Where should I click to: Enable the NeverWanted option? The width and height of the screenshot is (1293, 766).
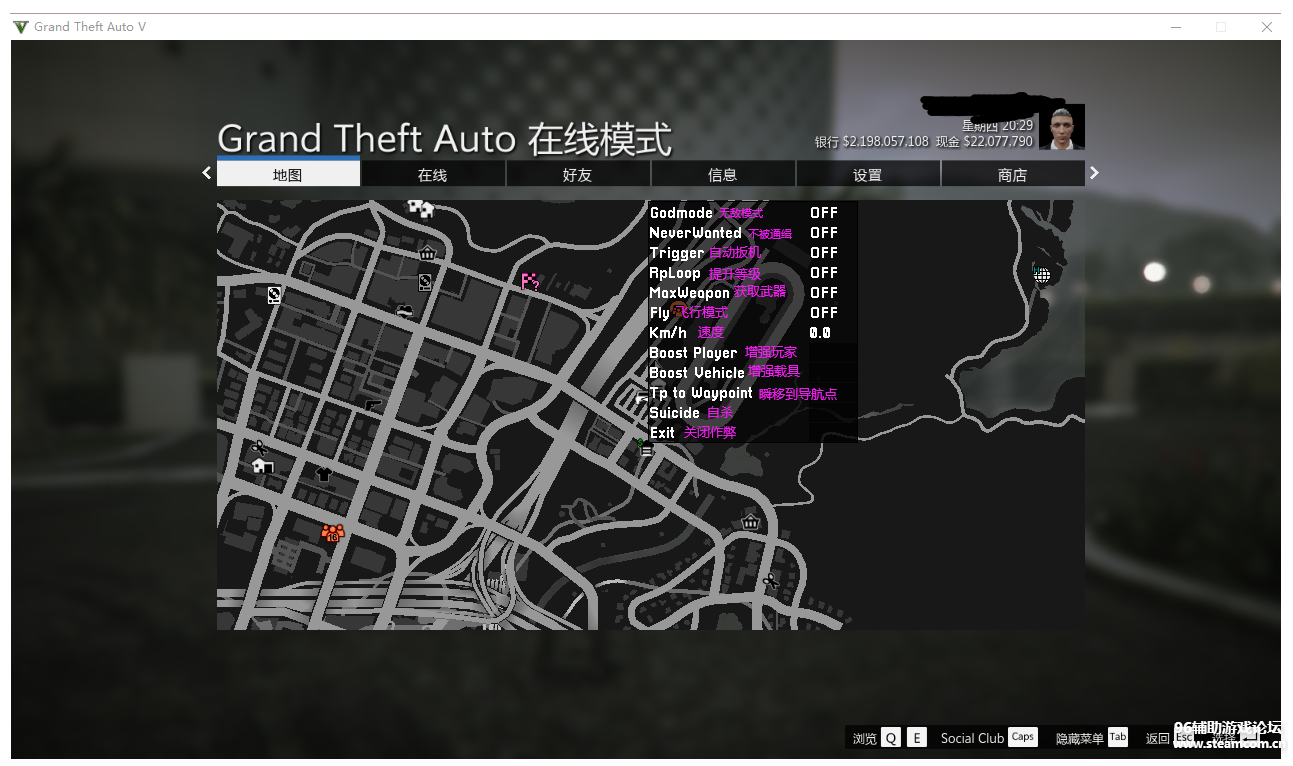pos(824,233)
